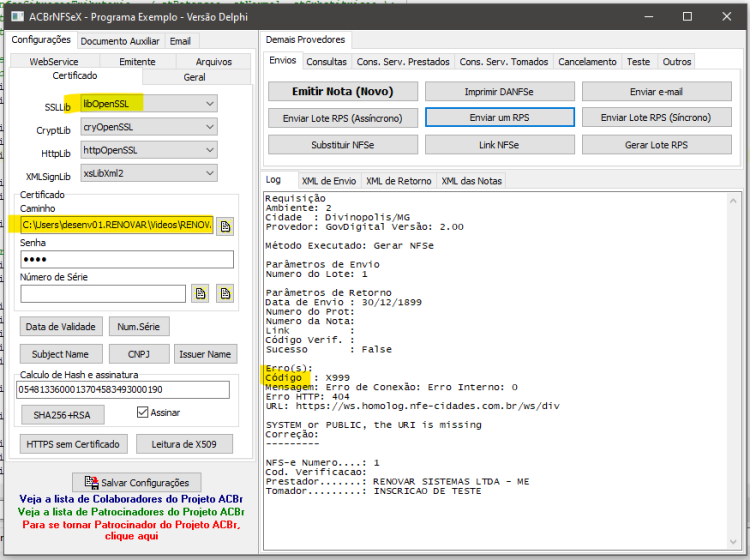Select the Emitente tab
The height and width of the screenshot is (560, 750).
(137, 62)
